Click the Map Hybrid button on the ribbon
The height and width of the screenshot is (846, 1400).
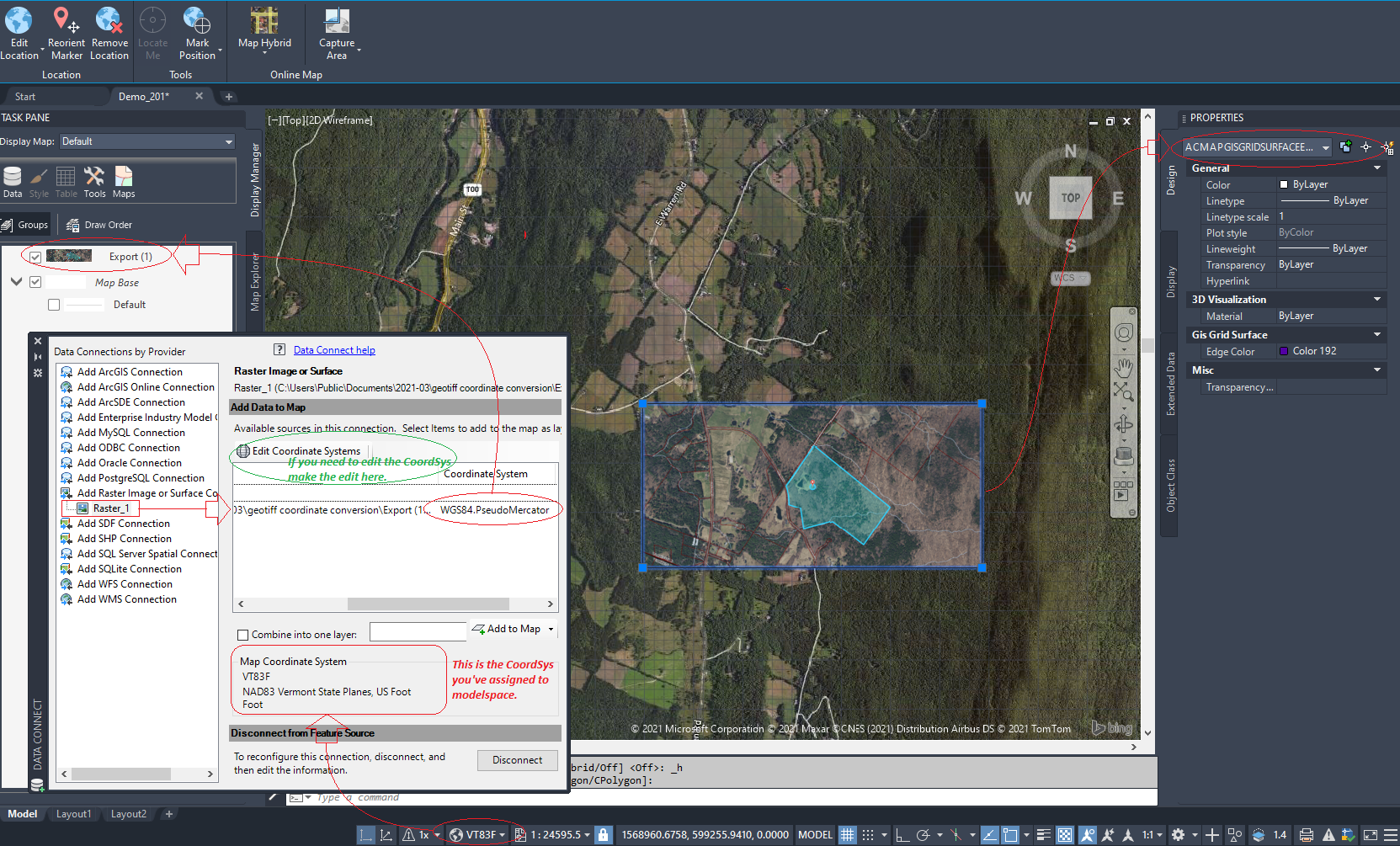[x=263, y=32]
